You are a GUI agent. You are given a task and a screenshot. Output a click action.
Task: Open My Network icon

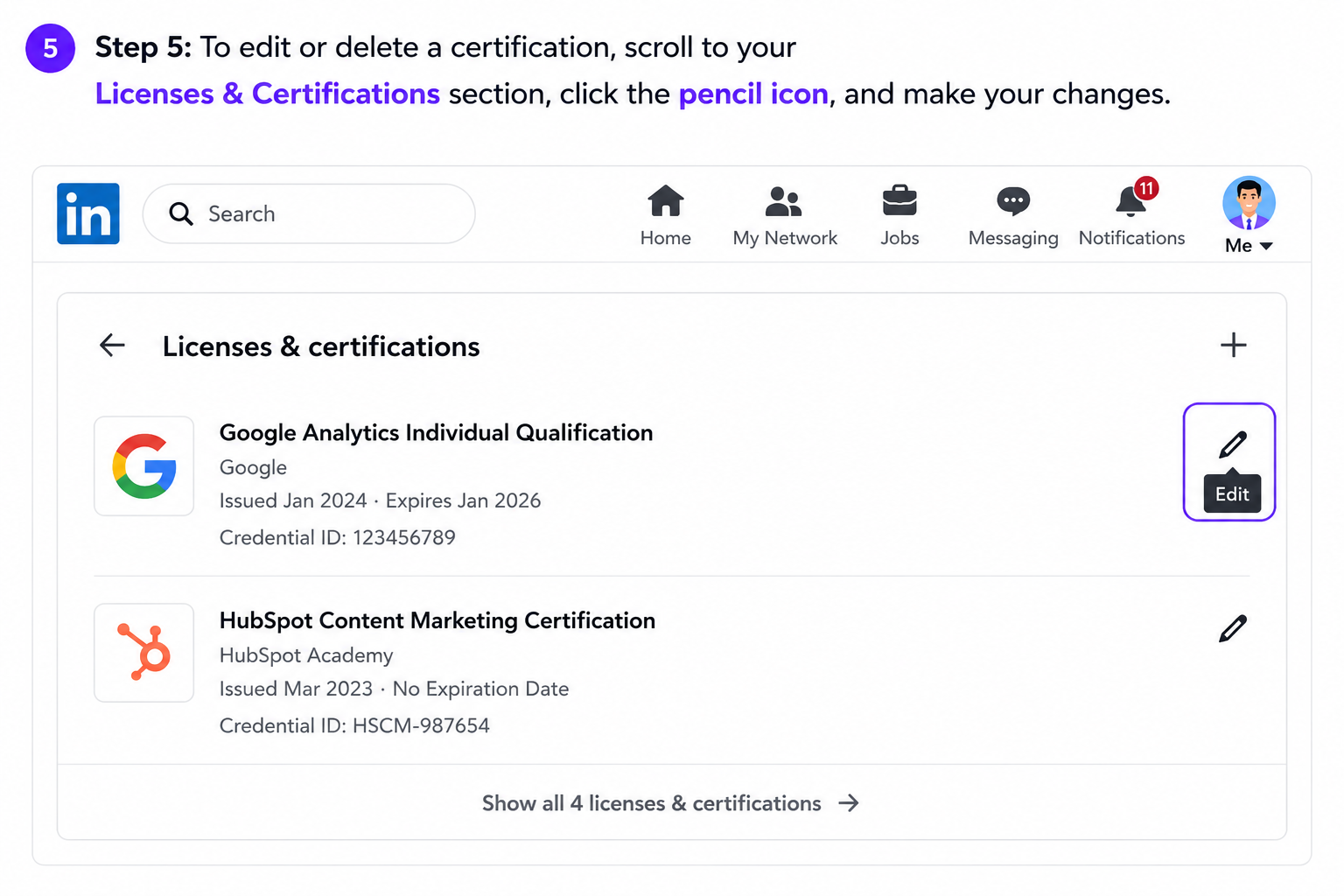pyautogui.click(x=784, y=201)
